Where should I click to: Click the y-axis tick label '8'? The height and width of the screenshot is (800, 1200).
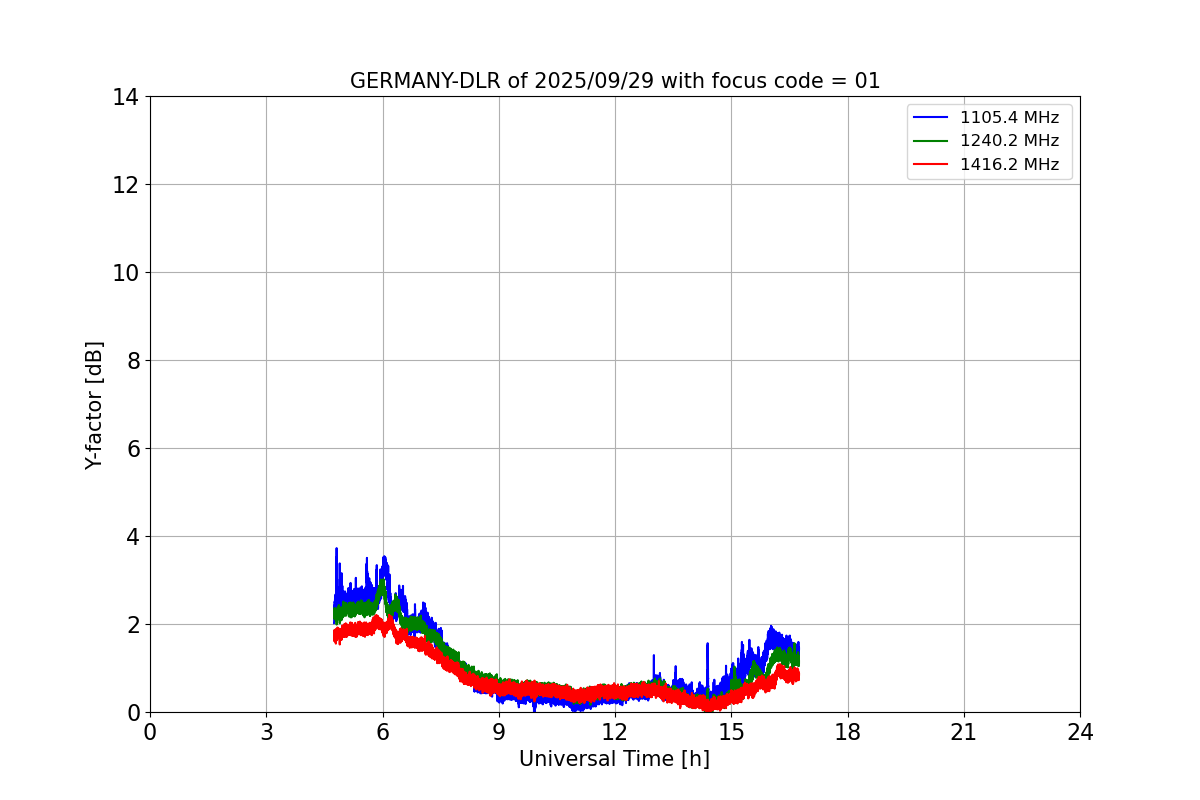point(133,361)
